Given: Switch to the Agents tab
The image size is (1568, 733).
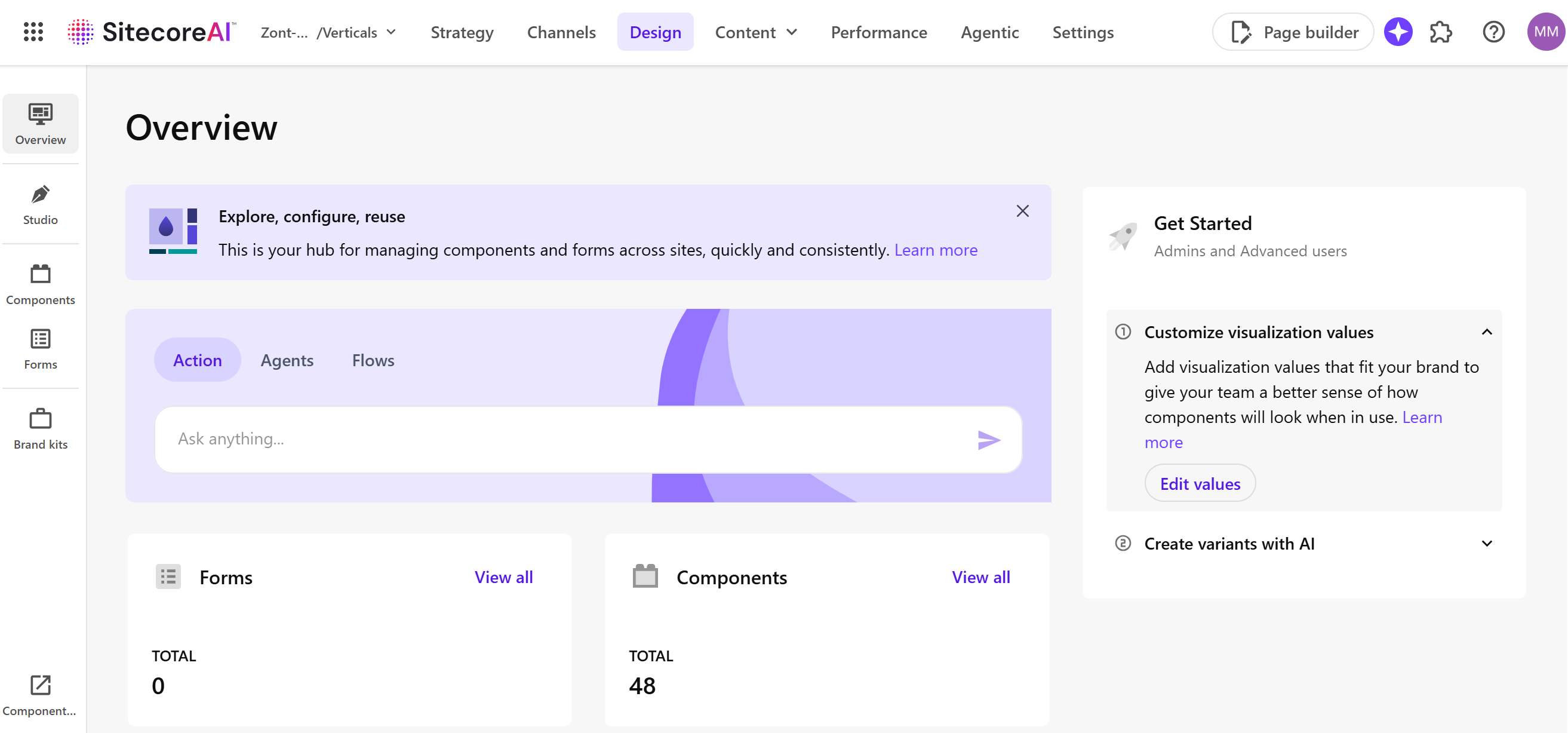Looking at the screenshot, I should [x=287, y=360].
